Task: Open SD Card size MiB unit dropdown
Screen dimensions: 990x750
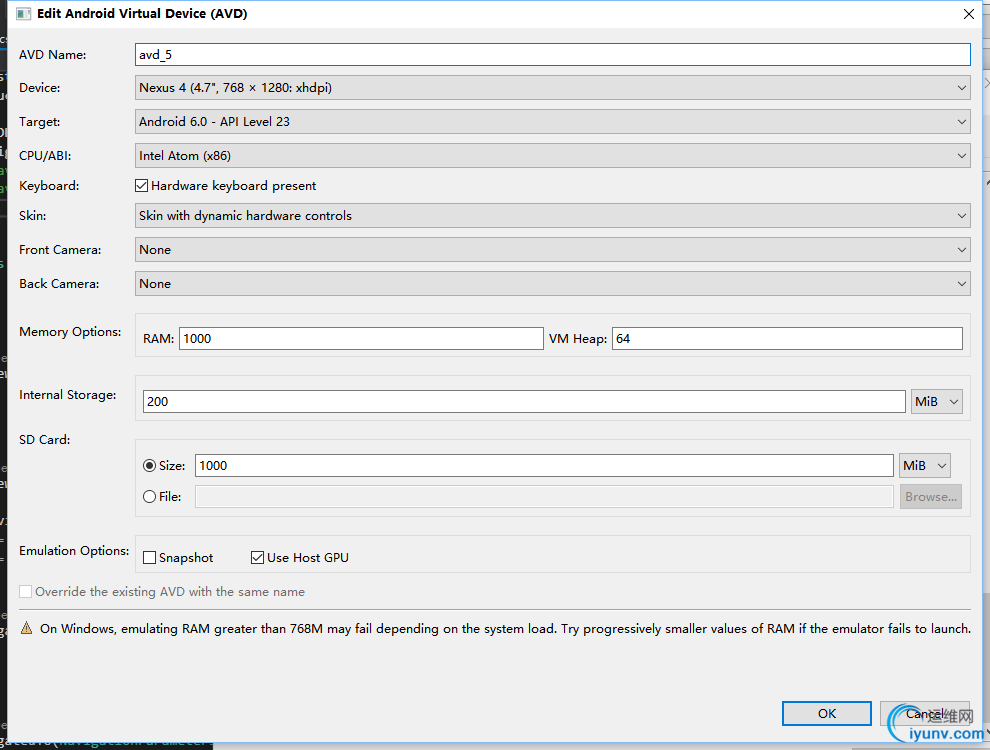Action: point(924,465)
